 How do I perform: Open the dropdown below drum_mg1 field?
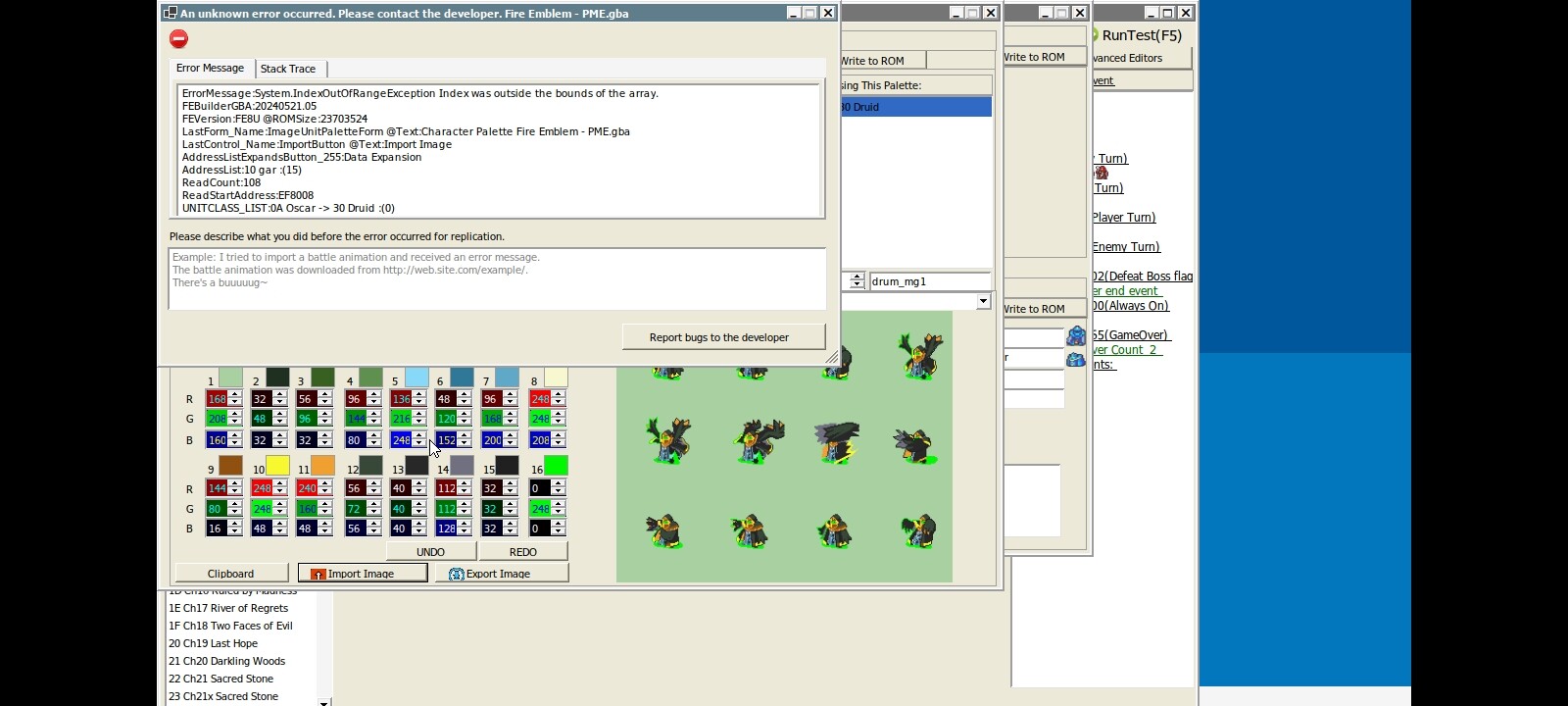coord(983,302)
